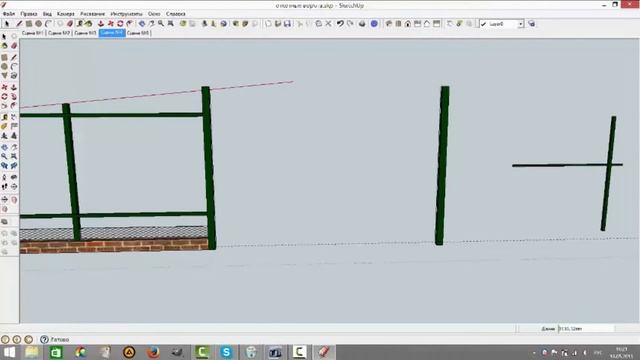Open the Окно menu

154,14
